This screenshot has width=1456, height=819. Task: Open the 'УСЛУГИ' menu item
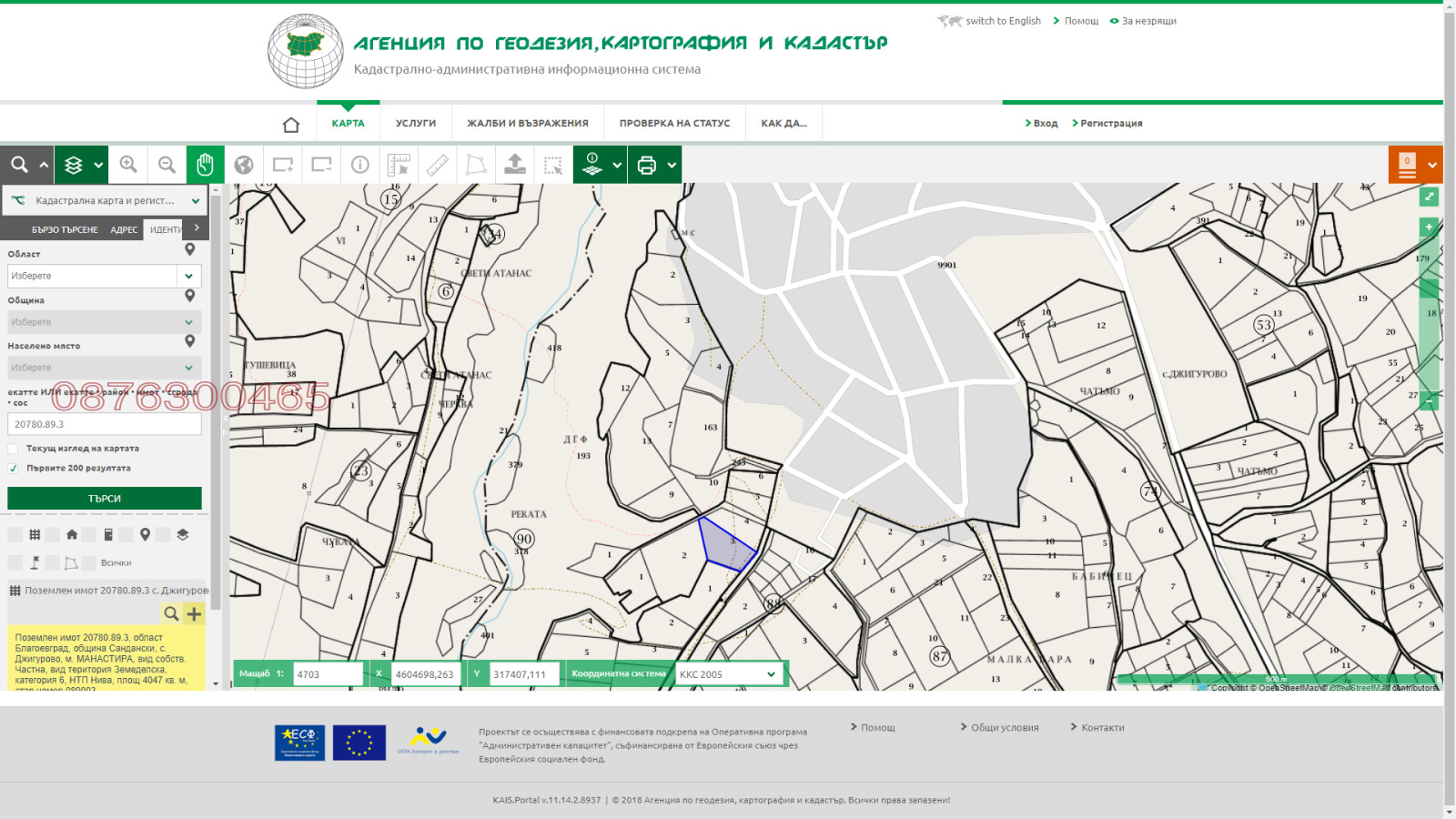coord(416,124)
